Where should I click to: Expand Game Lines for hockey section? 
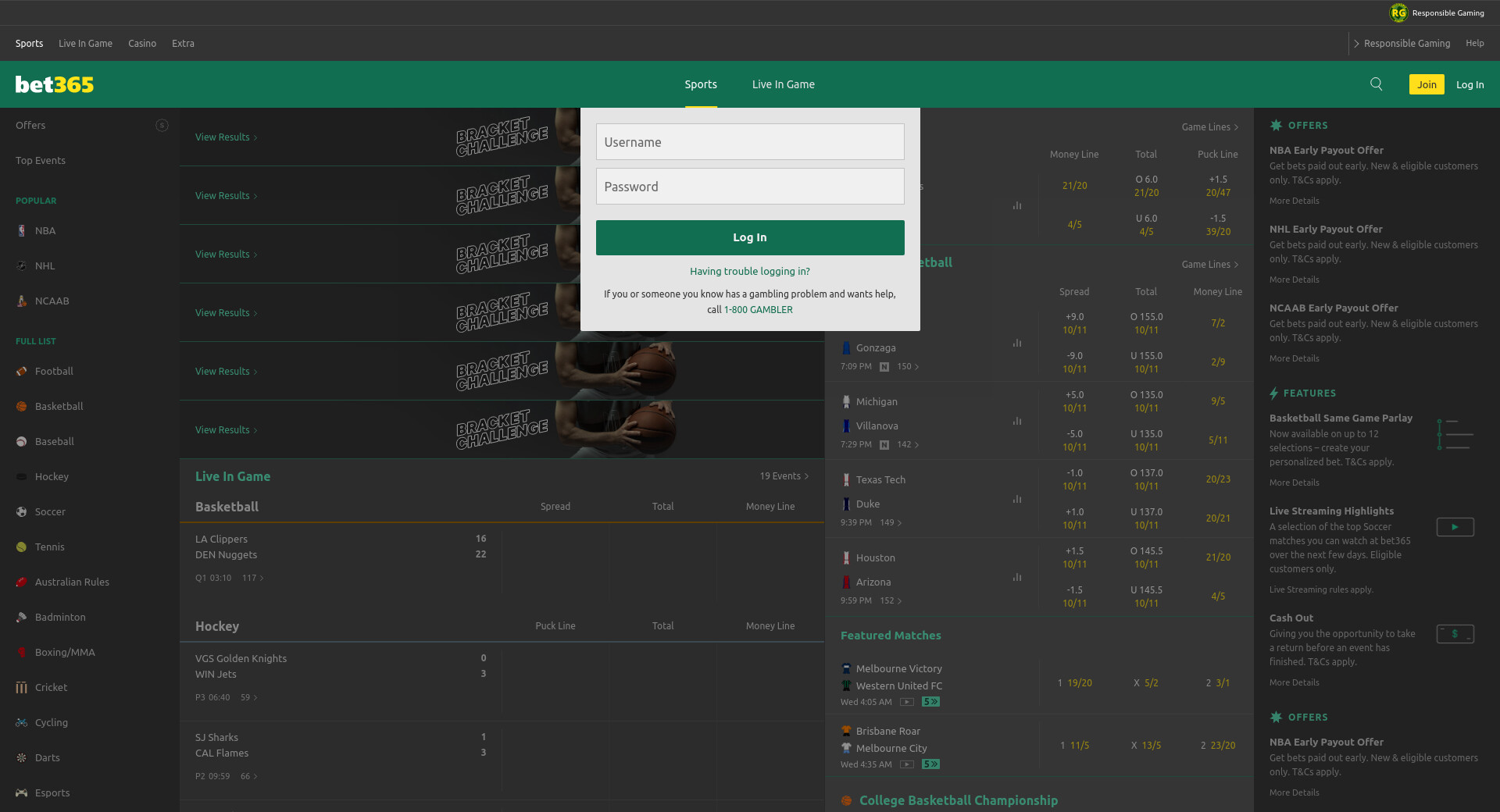1209,127
